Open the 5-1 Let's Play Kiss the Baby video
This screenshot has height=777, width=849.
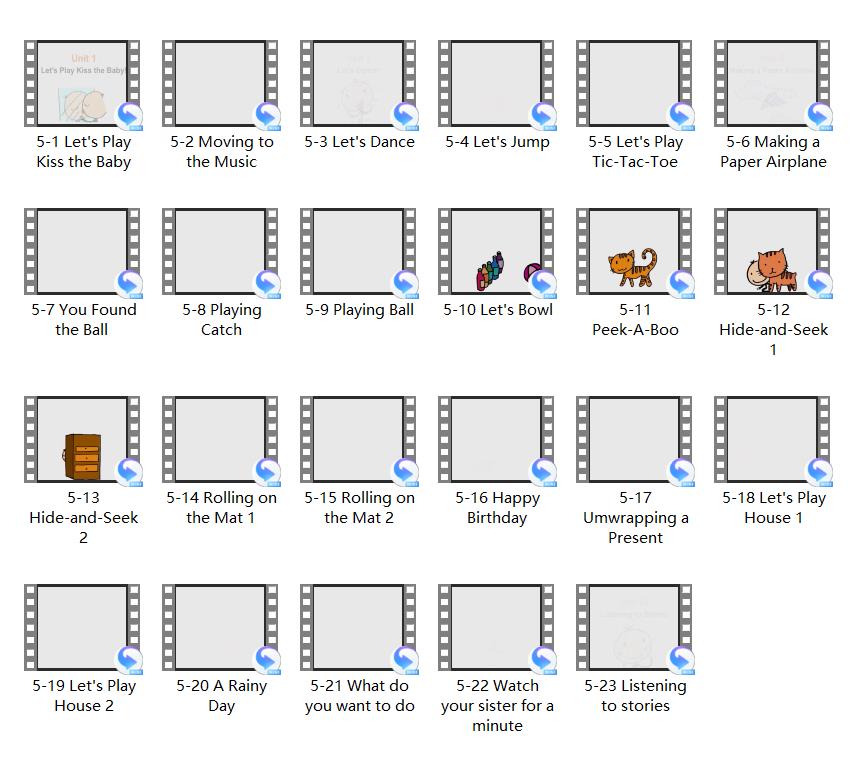[x=83, y=85]
